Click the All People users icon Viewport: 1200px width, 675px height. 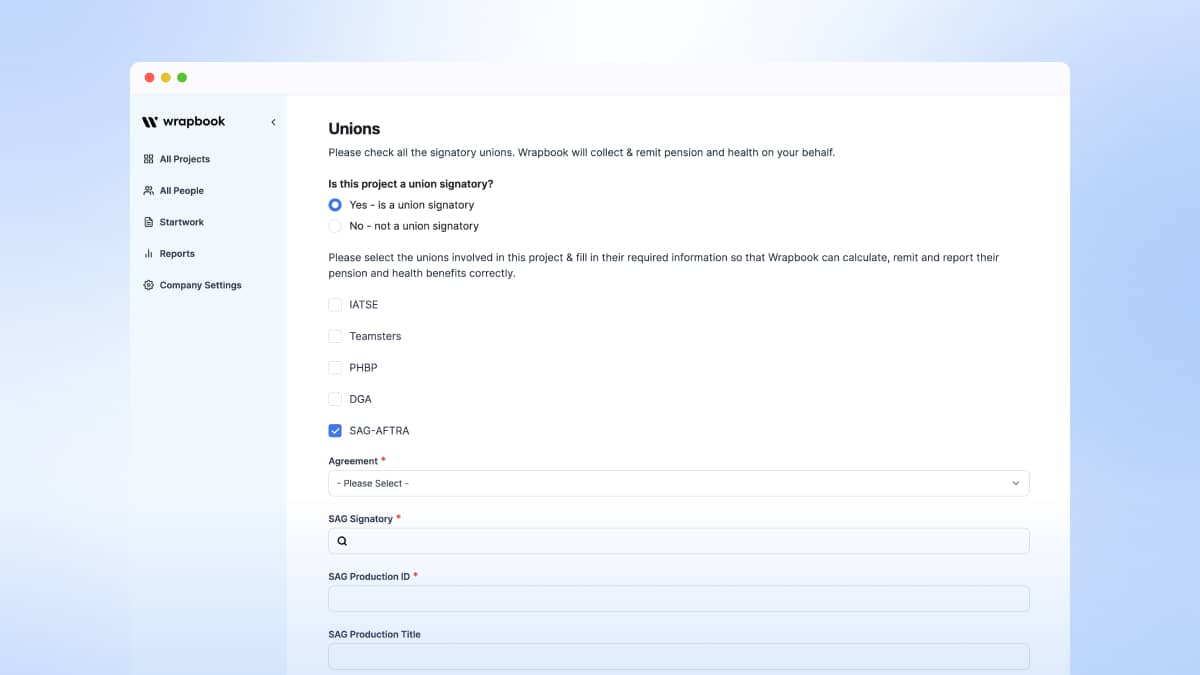(149, 190)
